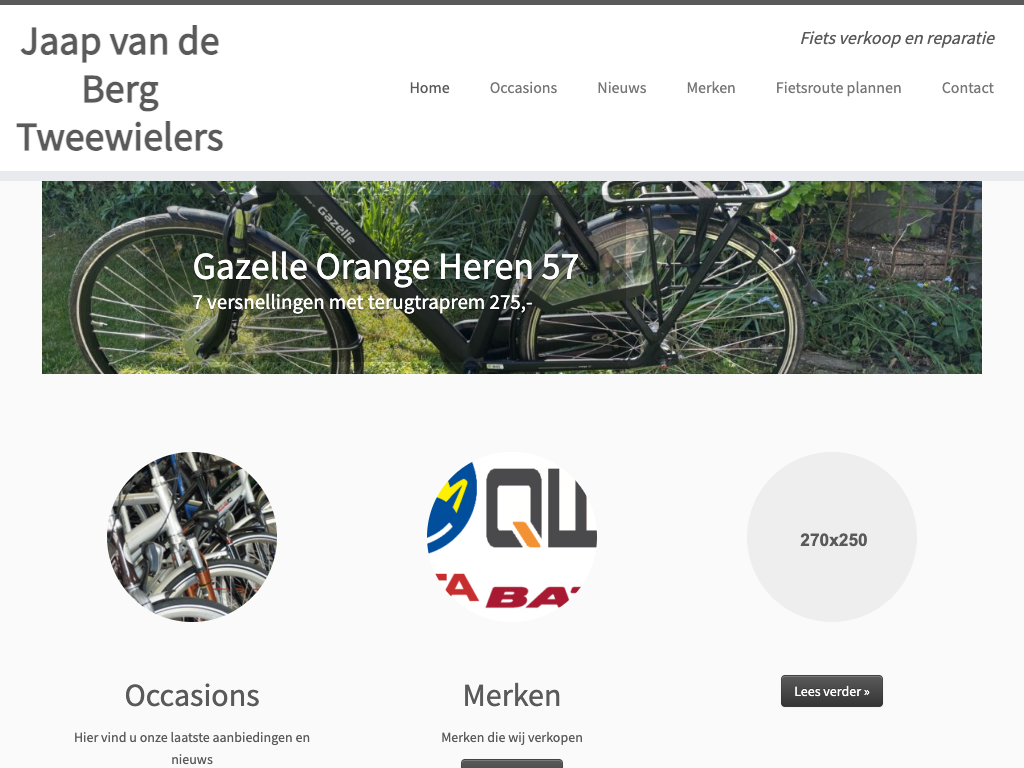The height and width of the screenshot is (768, 1024).
Task: Click the 270x250 placeholder circle
Action: 832,536
